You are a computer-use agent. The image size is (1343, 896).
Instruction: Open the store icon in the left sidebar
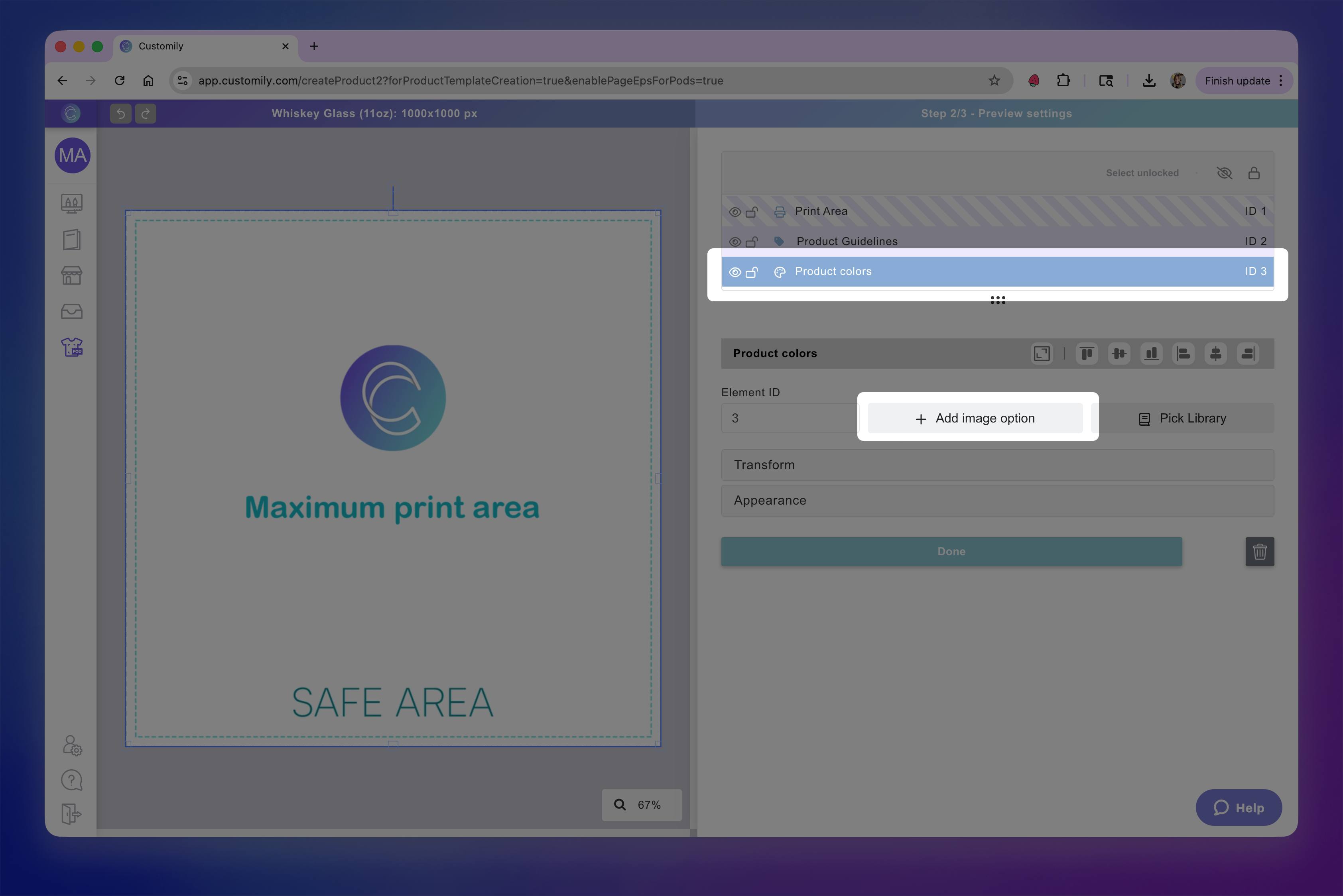(71, 275)
